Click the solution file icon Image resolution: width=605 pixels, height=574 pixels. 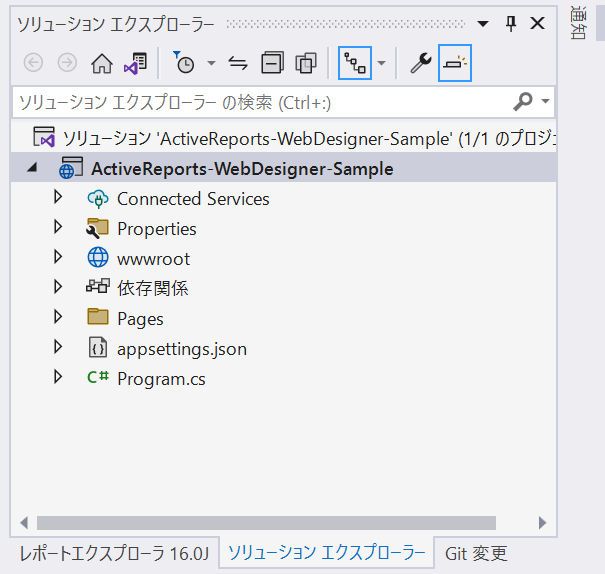pos(44,137)
